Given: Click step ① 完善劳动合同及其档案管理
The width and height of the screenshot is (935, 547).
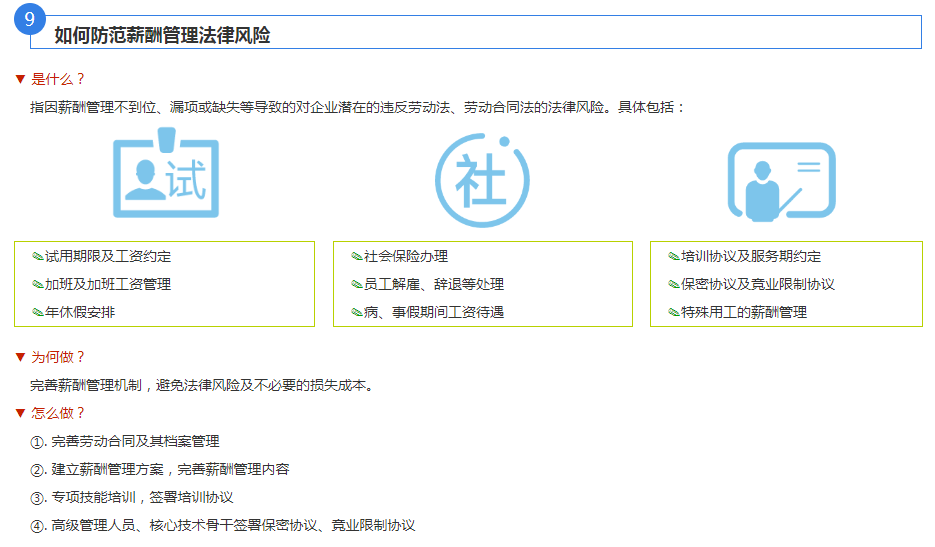Looking at the screenshot, I should (125, 441).
